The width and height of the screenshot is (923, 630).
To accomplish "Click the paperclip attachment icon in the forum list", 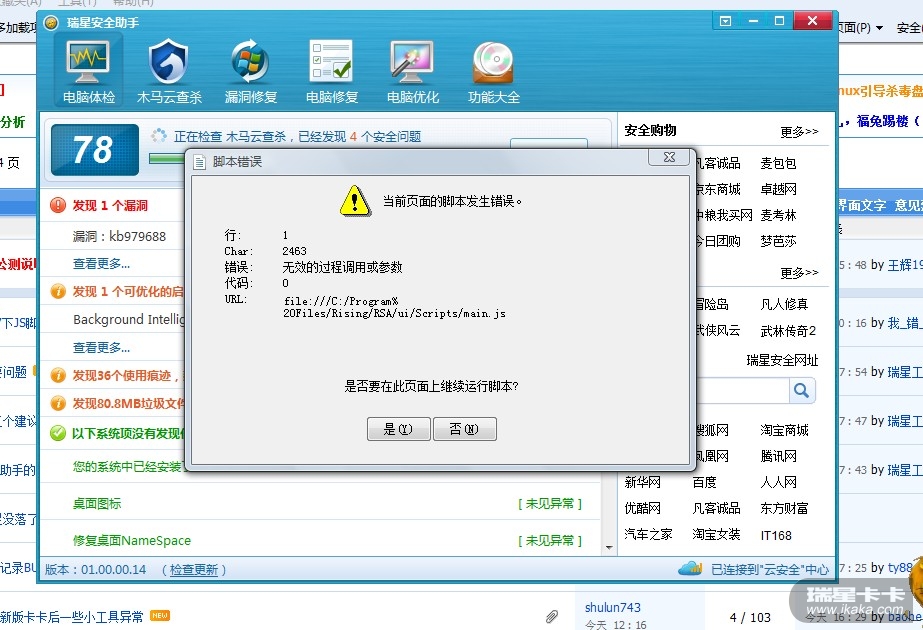I will coord(552,616).
